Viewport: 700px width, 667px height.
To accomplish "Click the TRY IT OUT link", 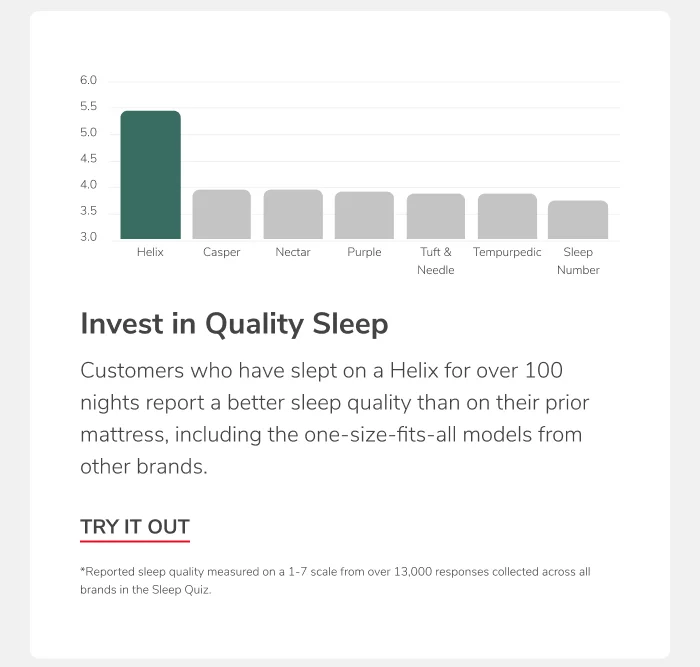I will click(135, 527).
